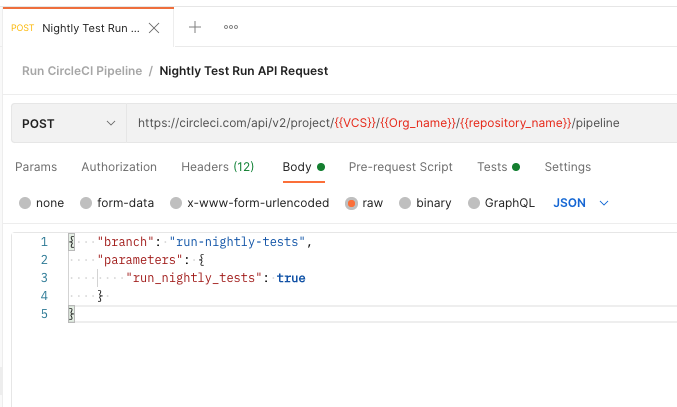Open the Settings tab
The height and width of the screenshot is (407, 677).
click(567, 167)
